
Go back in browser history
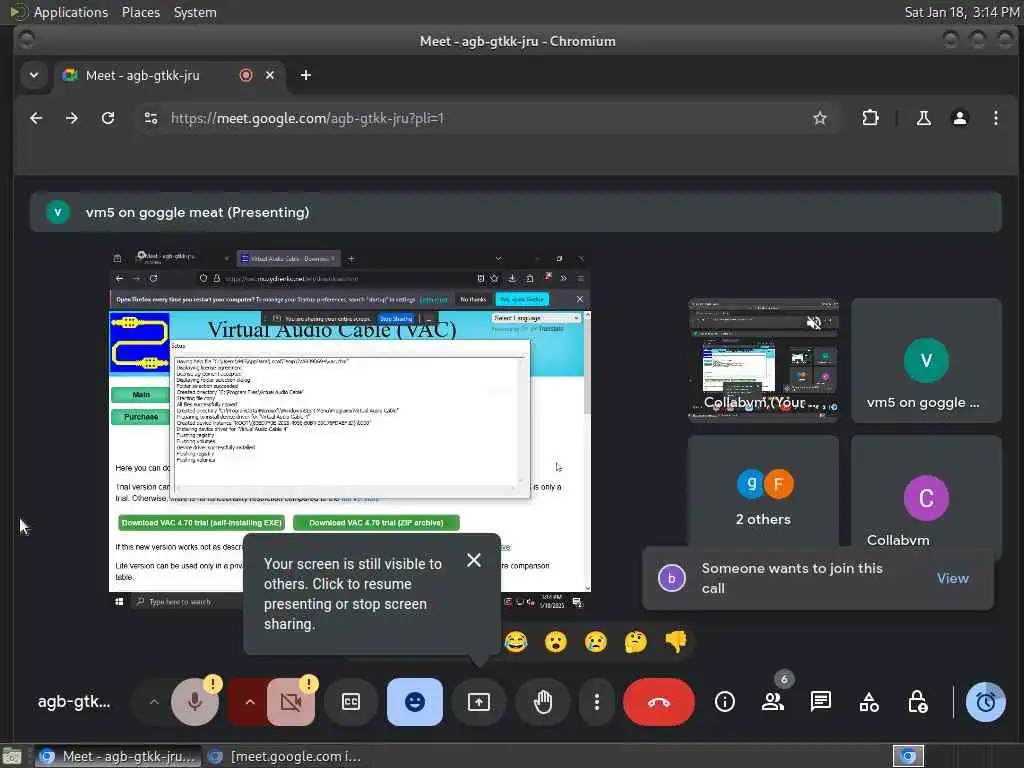coord(37,118)
